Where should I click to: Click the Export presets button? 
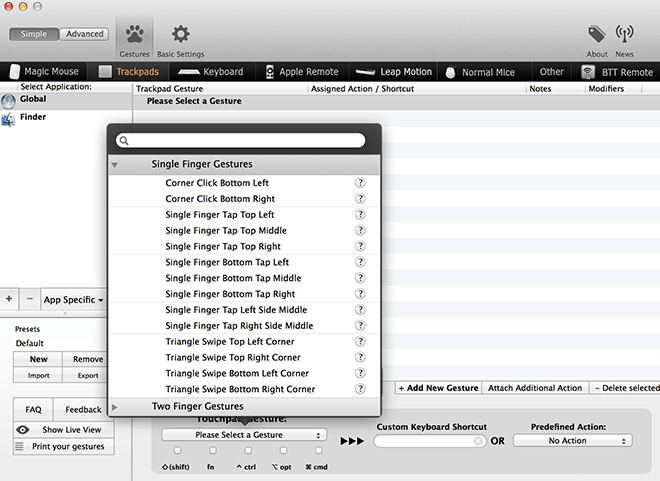[85, 375]
